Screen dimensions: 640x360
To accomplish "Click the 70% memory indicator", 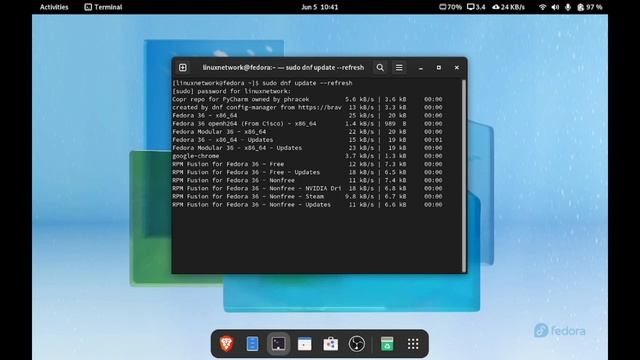I will point(450,7).
